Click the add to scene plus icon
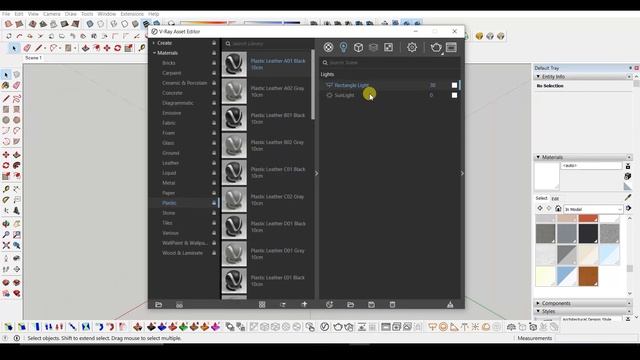 tap(304, 304)
